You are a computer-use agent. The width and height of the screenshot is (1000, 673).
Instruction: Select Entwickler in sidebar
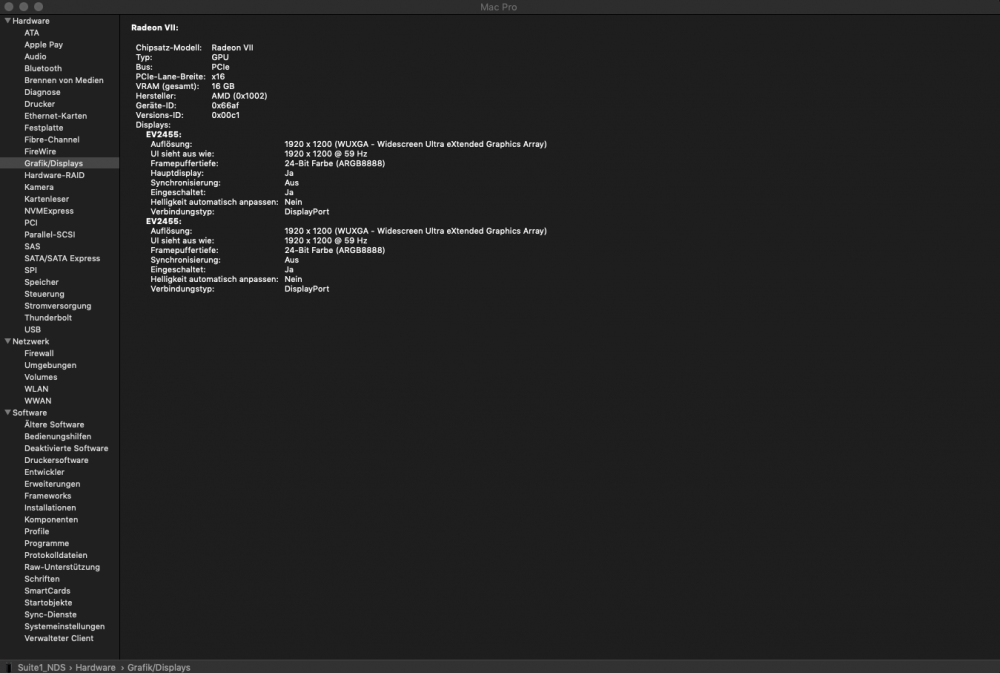[44, 472]
